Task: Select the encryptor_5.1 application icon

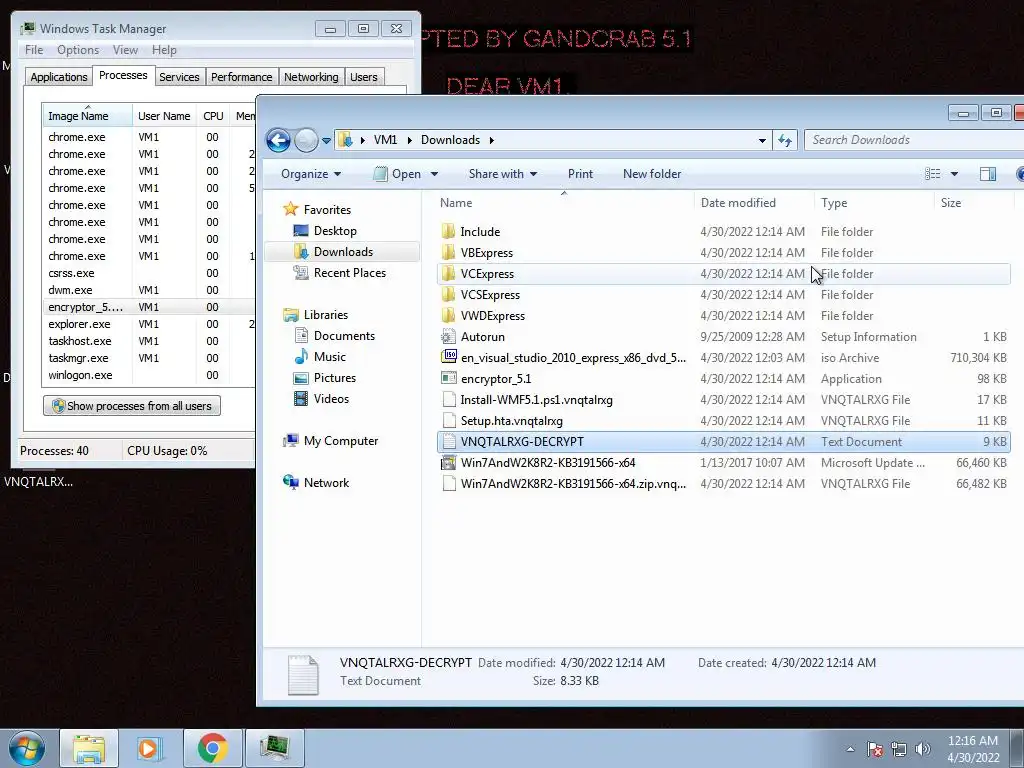Action: (449, 379)
